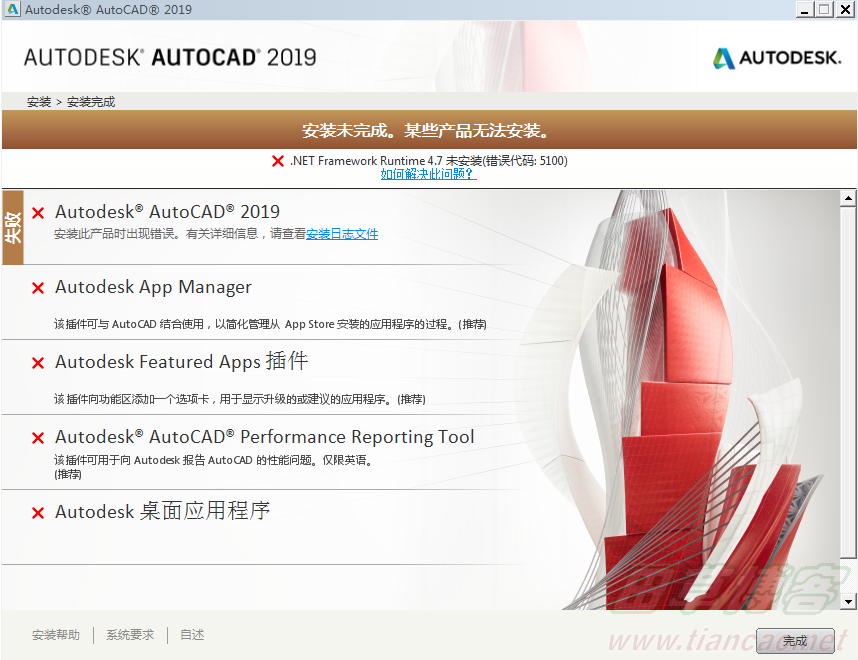
Task: Click the 失败 side label
Action: pyautogui.click(x=13, y=228)
